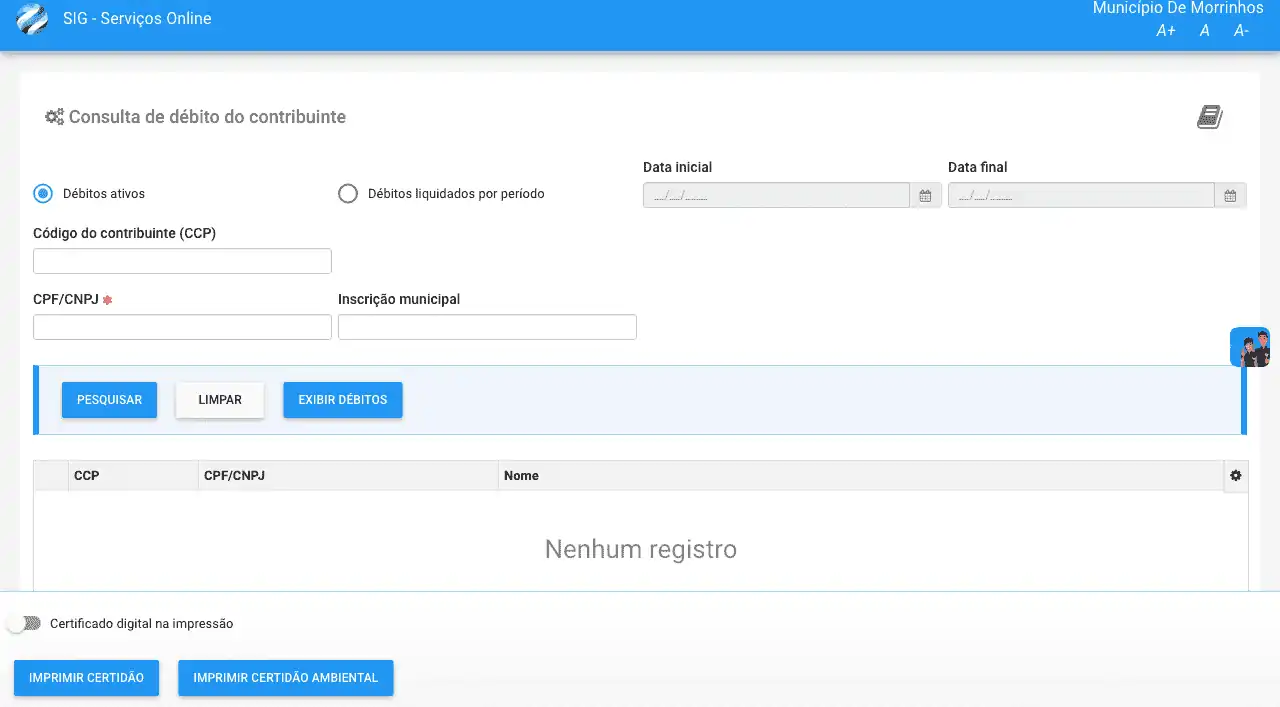Focus the Código do contribuinte field
Viewport: 1280px width, 707px height.
(182, 261)
